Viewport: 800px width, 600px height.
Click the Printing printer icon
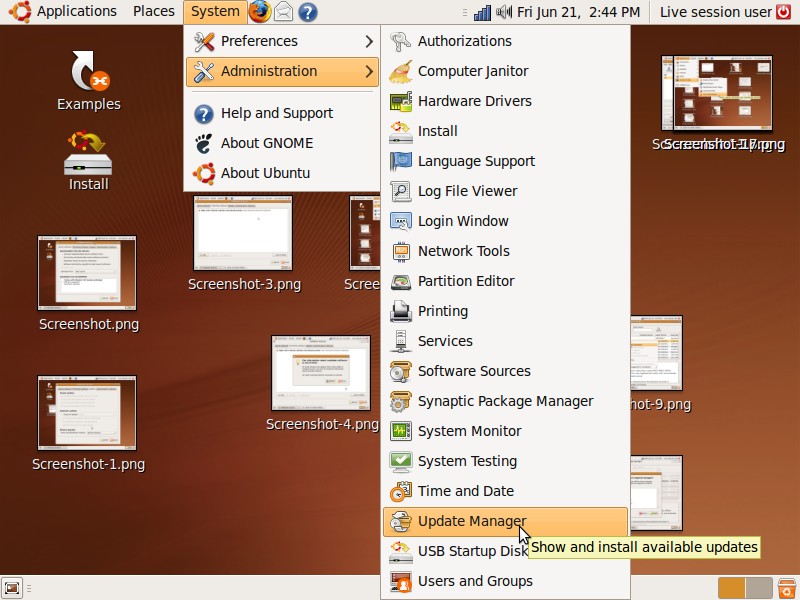click(401, 311)
